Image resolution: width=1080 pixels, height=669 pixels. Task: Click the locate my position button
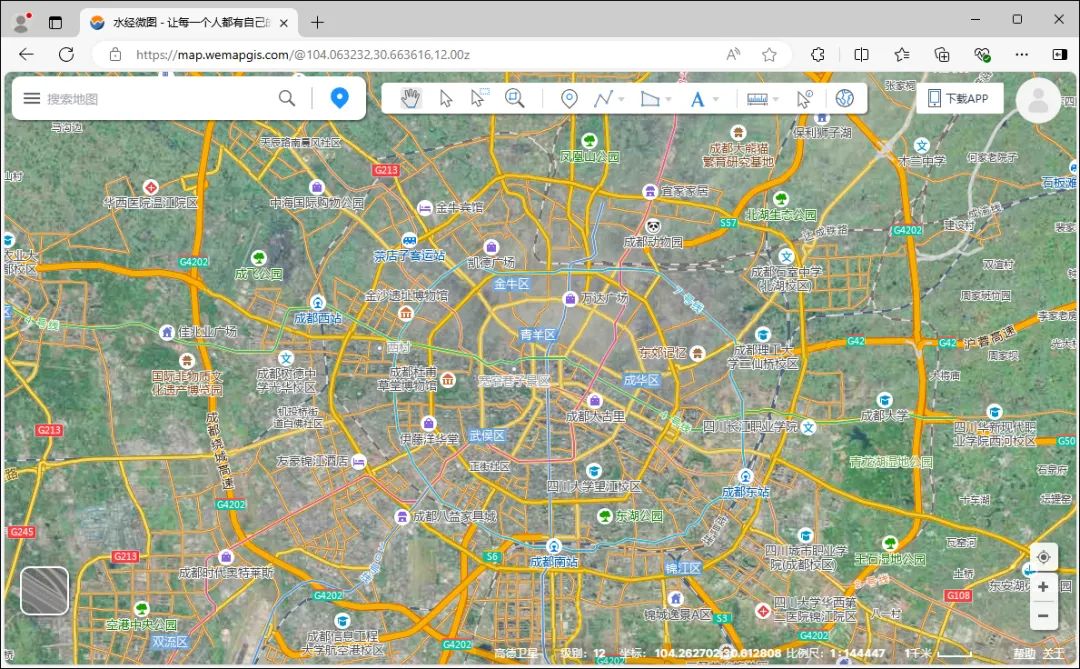click(x=1043, y=557)
